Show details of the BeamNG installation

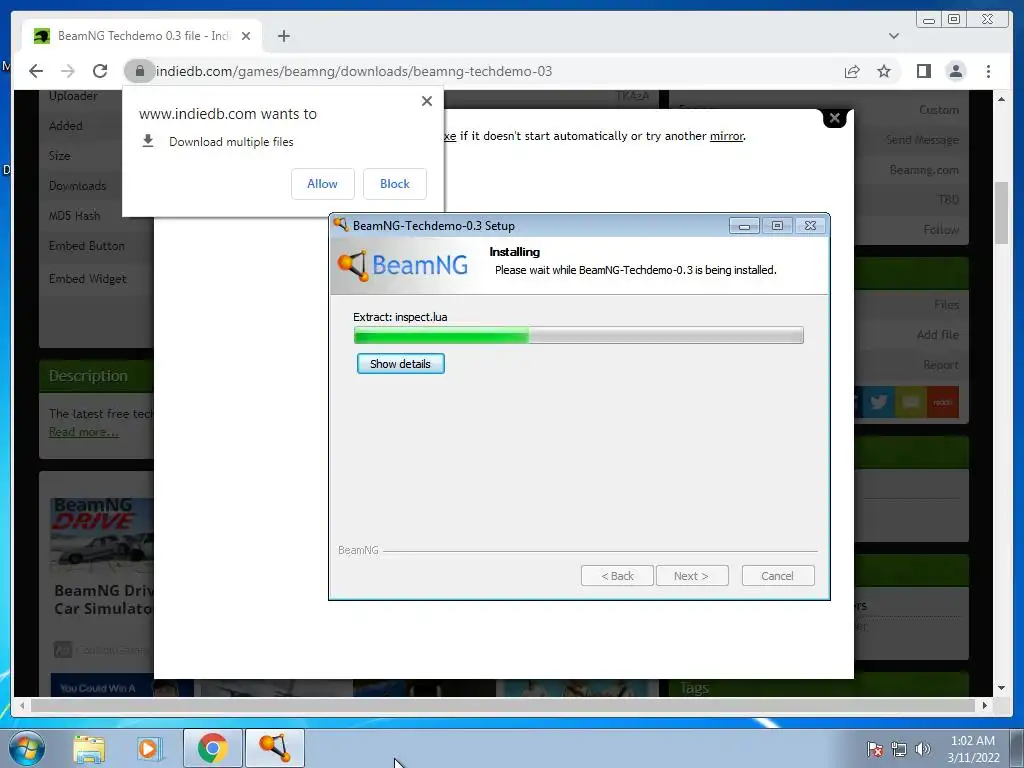pyautogui.click(x=400, y=364)
